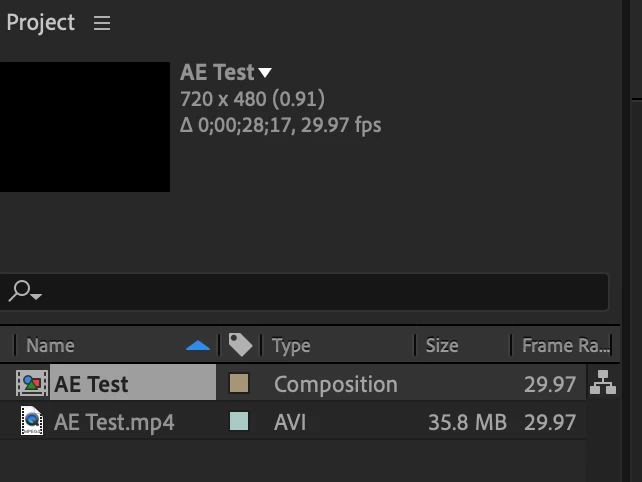The image size is (642, 482).
Task: Open the Project panel hamburger menu
Action: [102, 23]
